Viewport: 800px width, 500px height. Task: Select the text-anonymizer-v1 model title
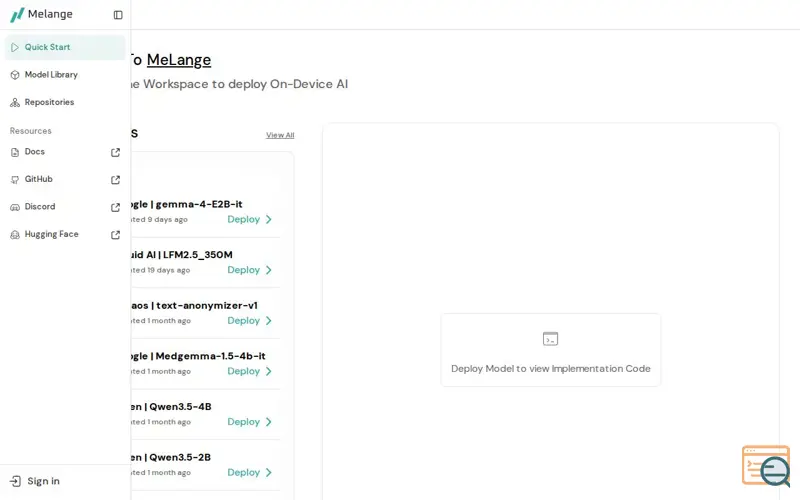click(194, 306)
